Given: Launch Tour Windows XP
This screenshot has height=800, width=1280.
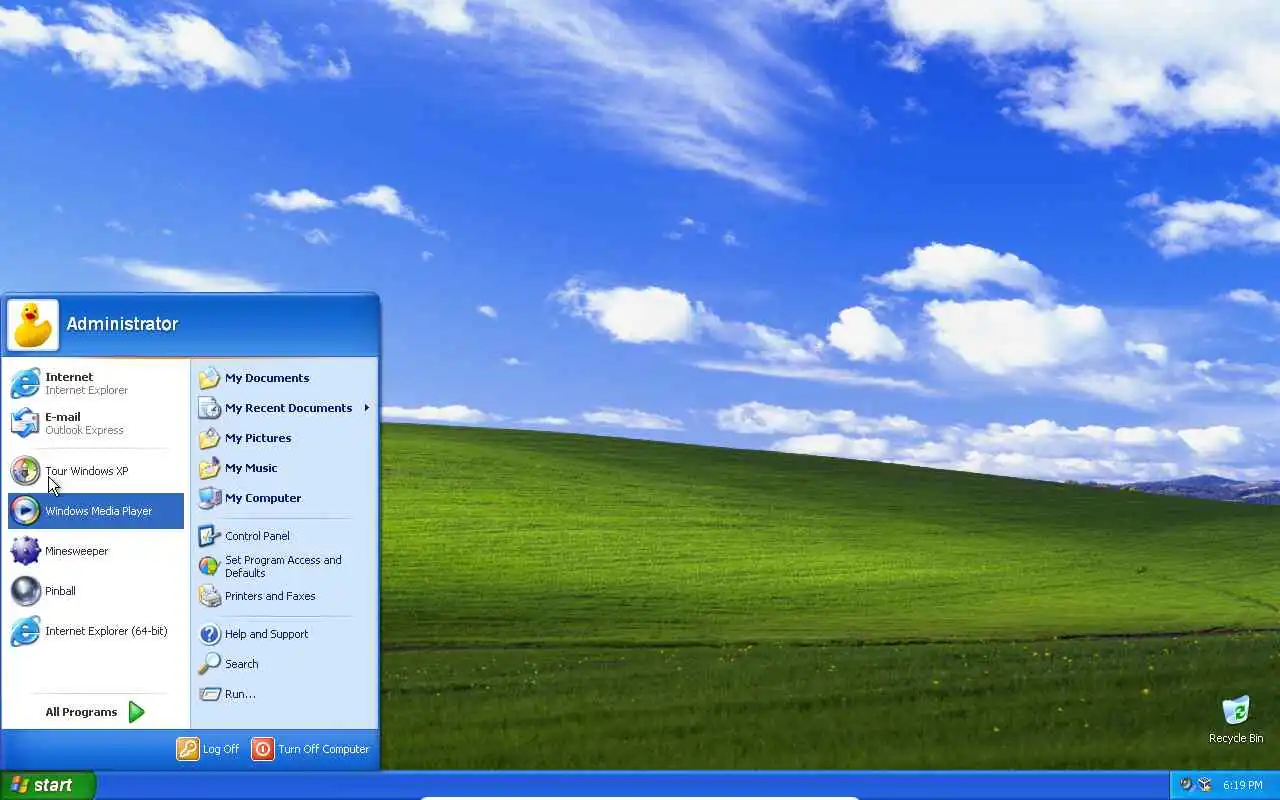Looking at the screenshot, I should [x=96, y=471].
